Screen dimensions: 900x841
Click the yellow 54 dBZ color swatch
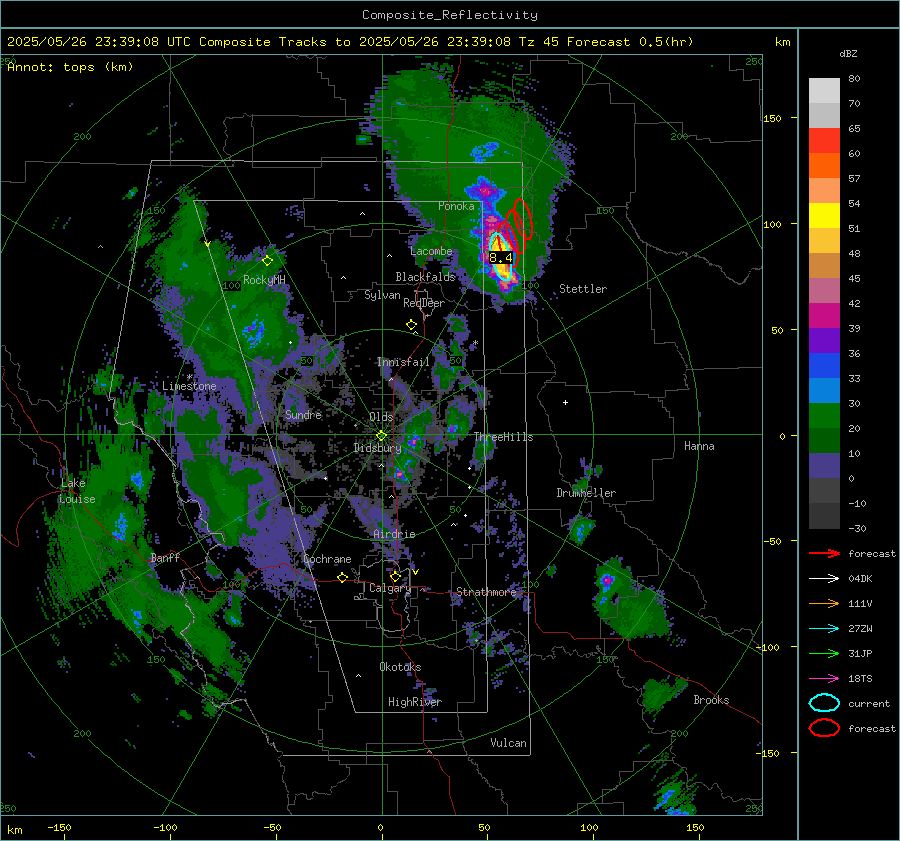[x=824, y=215]
